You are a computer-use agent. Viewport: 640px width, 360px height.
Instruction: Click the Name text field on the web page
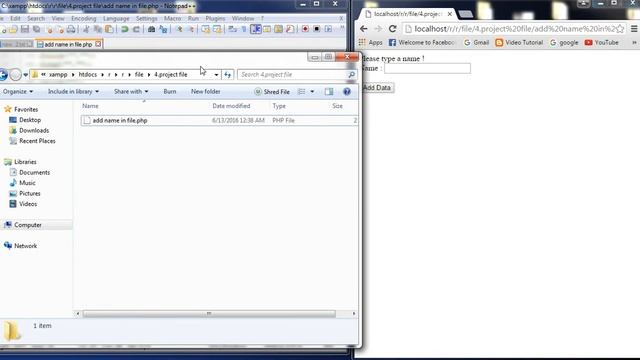coord(427,69)
